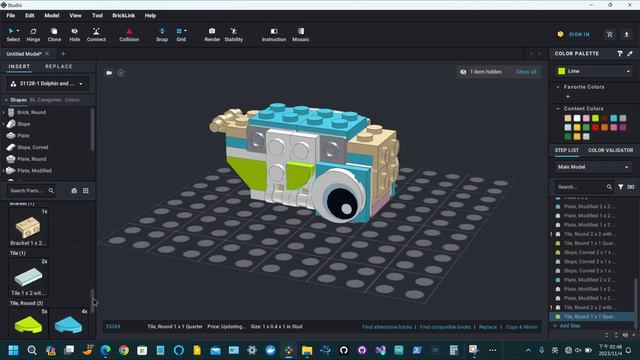Viewport: 640px width, 360px height.
Task: Pick the Tile 1 x 2 part thumbnail
Action: [x=28, y=278]
